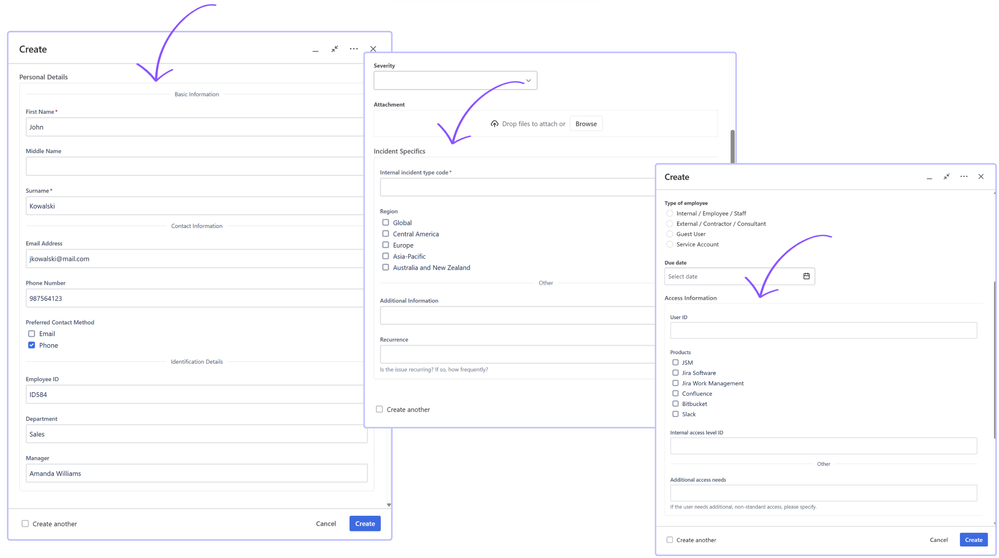Screen dimensions: 999x558
Task: Check the Email preferred contact method
Action: (x=32, y=334)
